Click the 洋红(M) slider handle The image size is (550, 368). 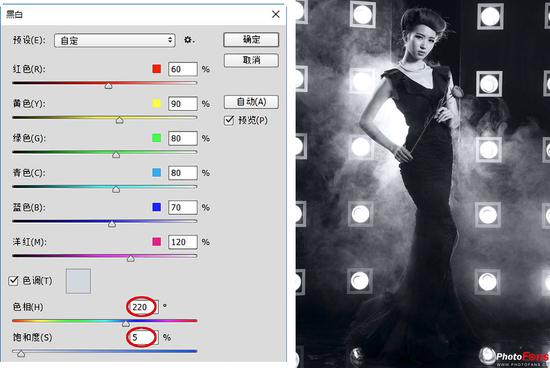[131, 259]
